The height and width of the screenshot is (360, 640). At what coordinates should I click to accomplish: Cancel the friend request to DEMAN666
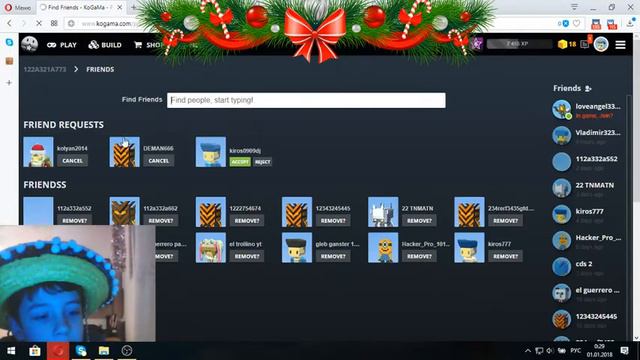158,161
